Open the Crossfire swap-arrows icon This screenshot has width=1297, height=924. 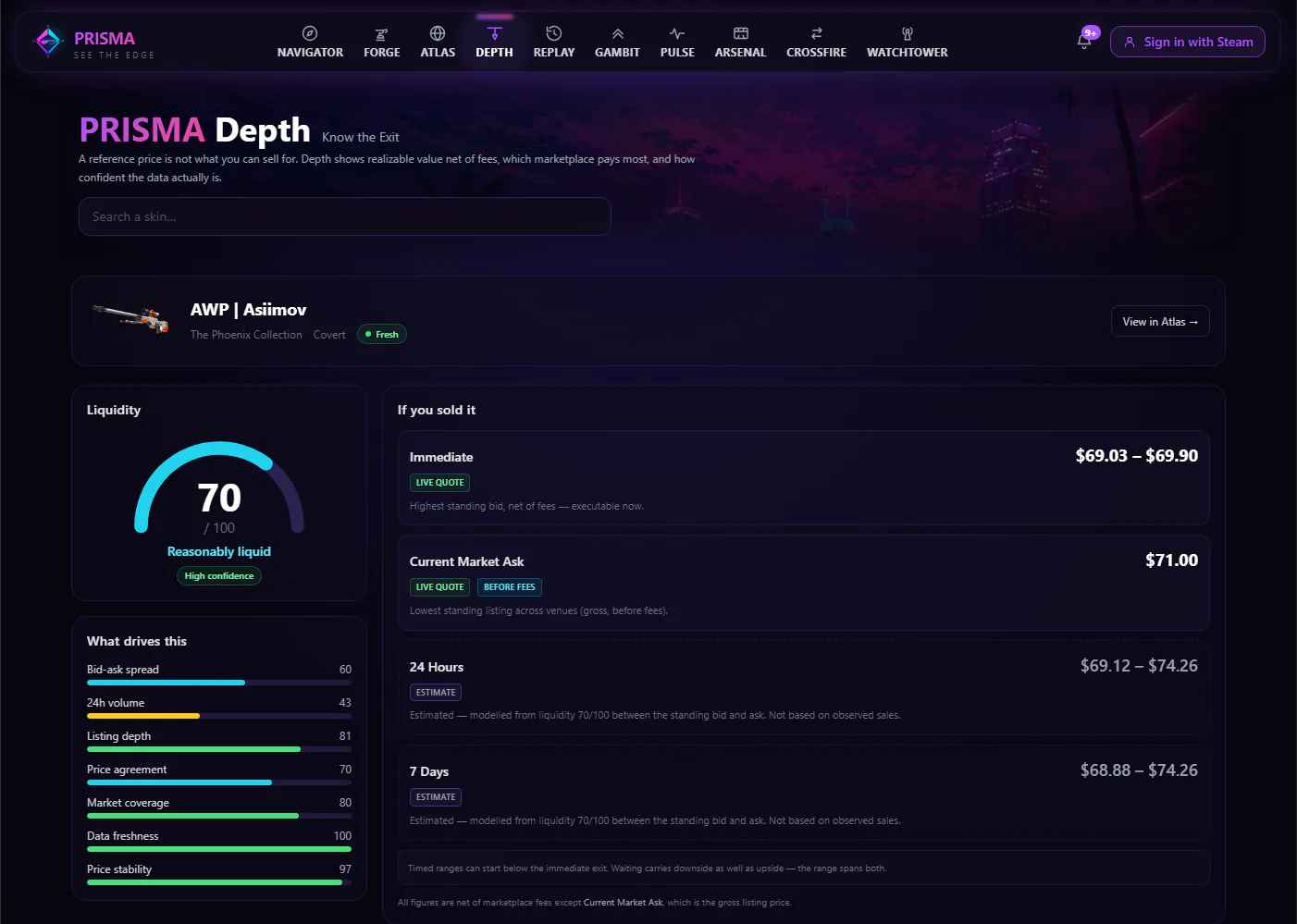coord(816,34)
